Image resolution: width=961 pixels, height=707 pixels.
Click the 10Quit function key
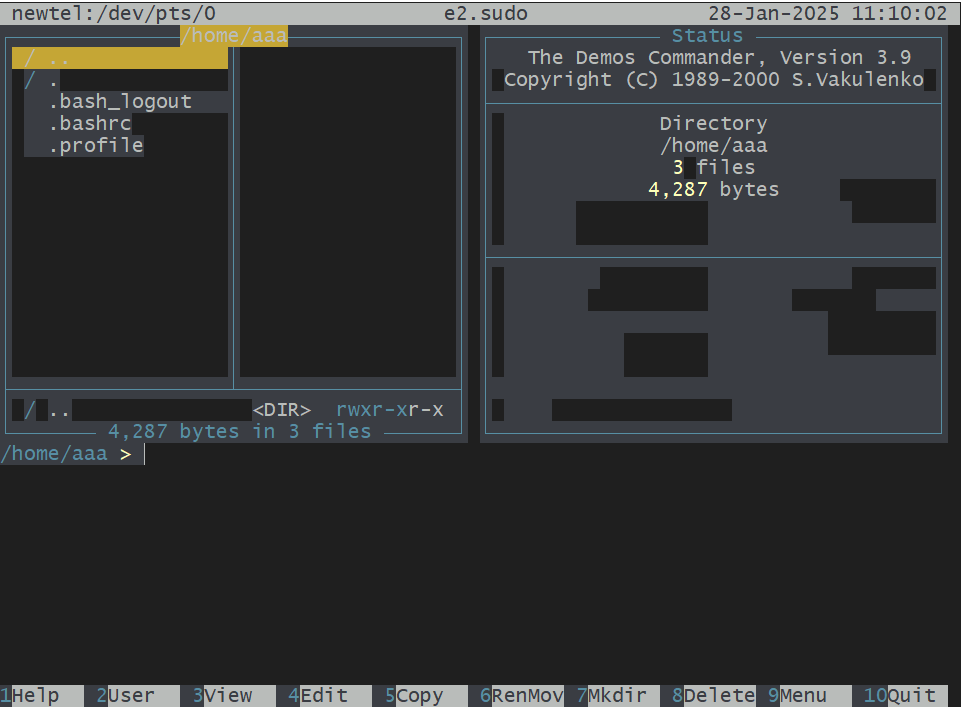[x=906, y=695]
